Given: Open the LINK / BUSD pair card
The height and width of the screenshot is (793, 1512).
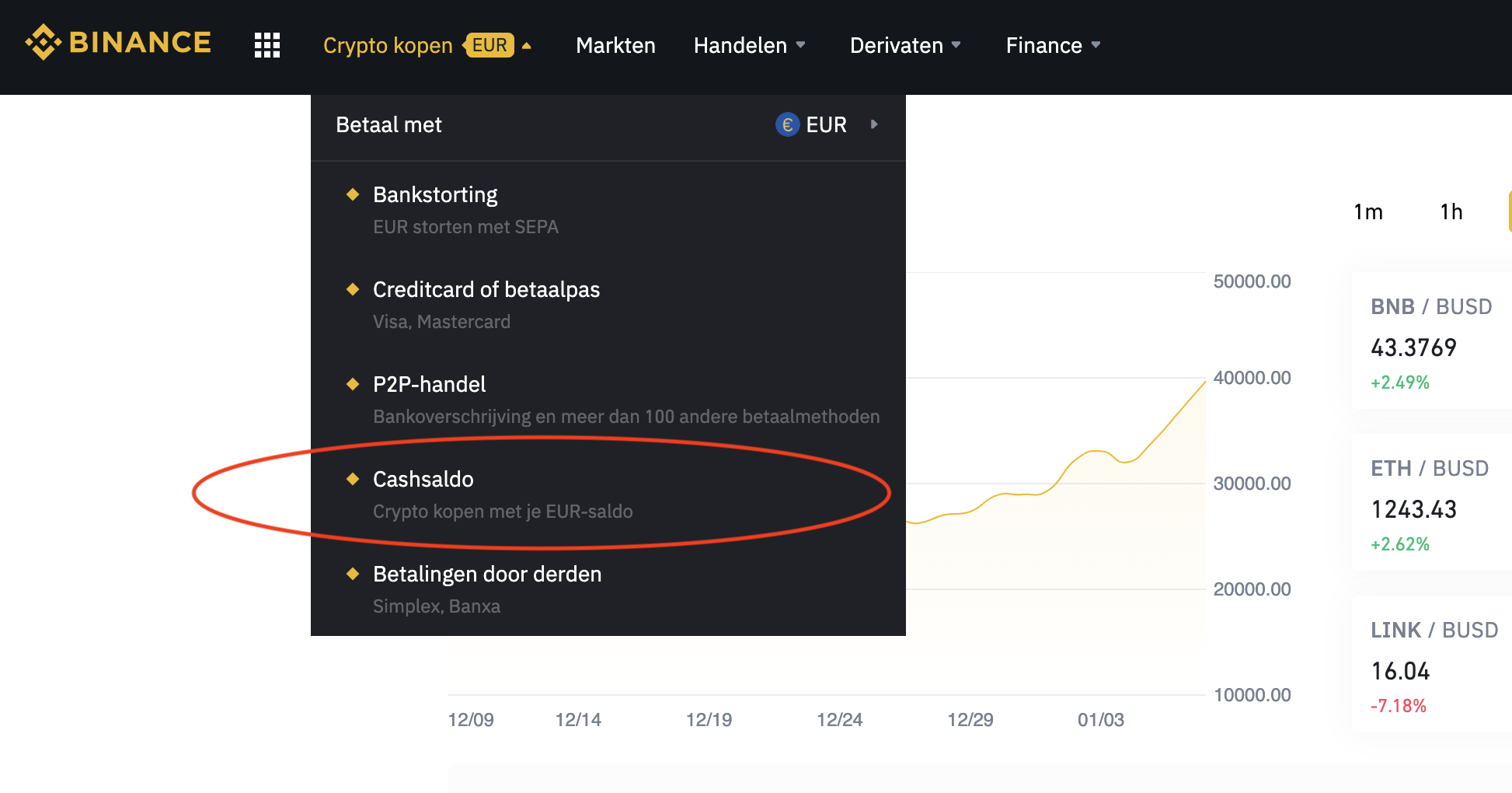Looking at the screenshot, I should [x=1432, y=664].
